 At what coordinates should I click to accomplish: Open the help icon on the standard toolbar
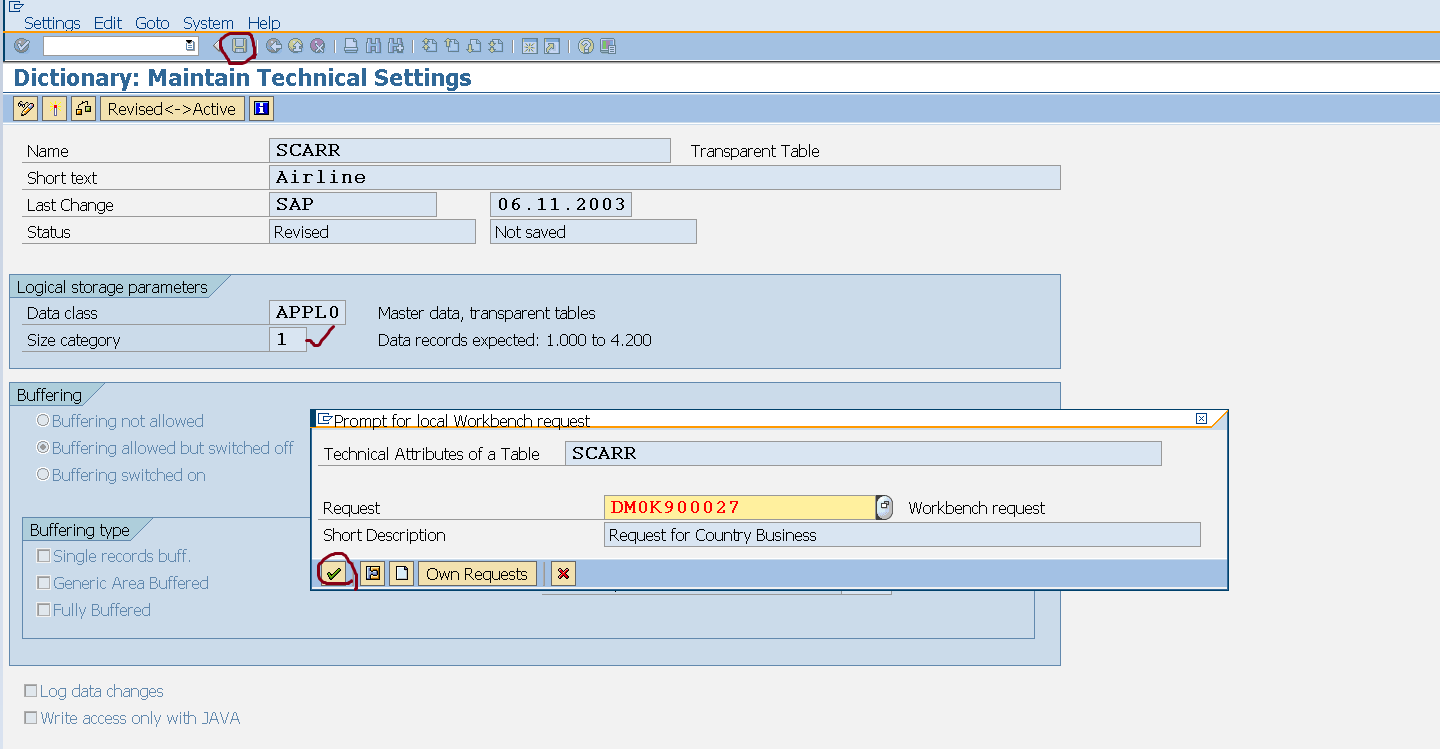pos(586,46)
